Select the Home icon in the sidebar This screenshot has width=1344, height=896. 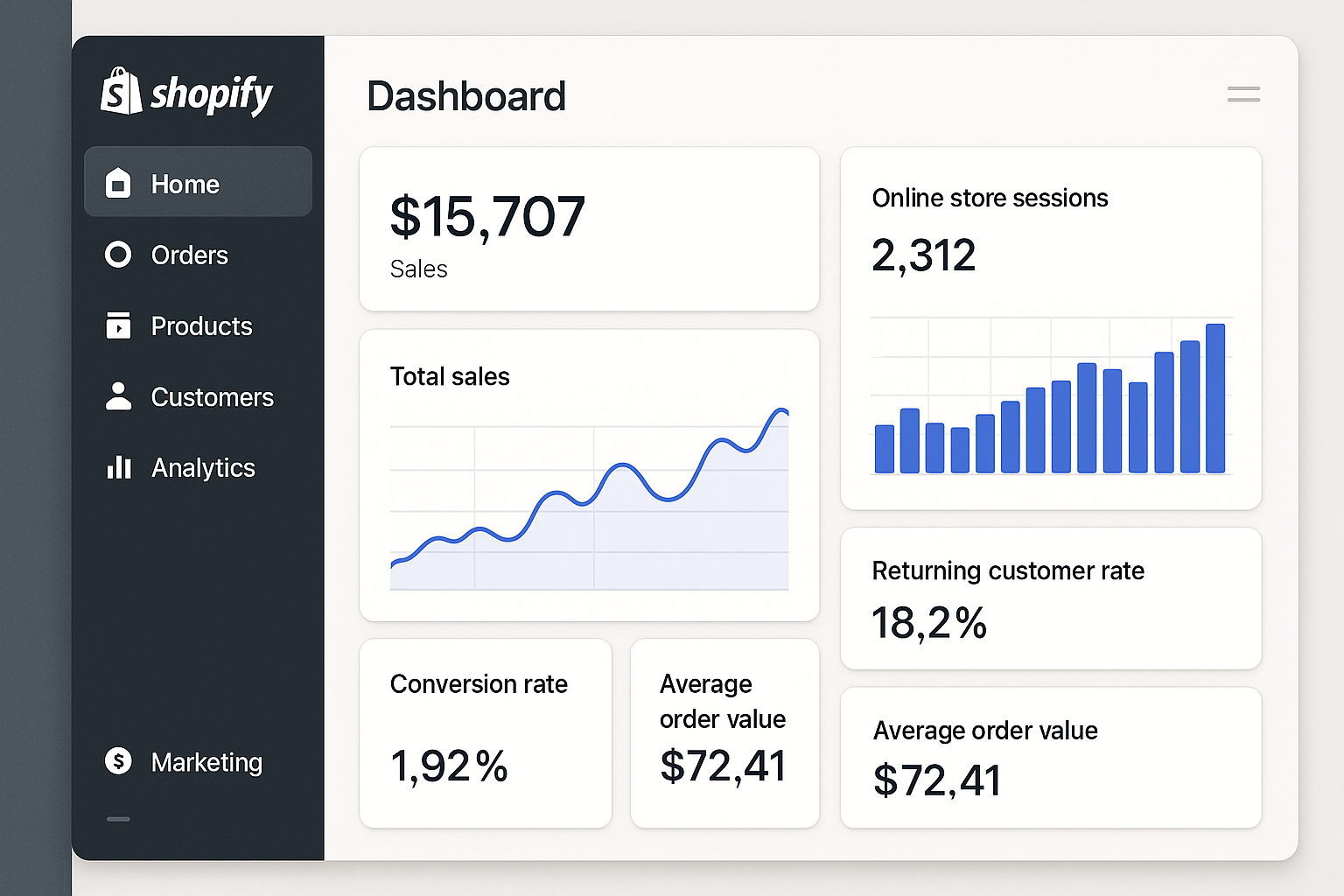click(118, 184)
